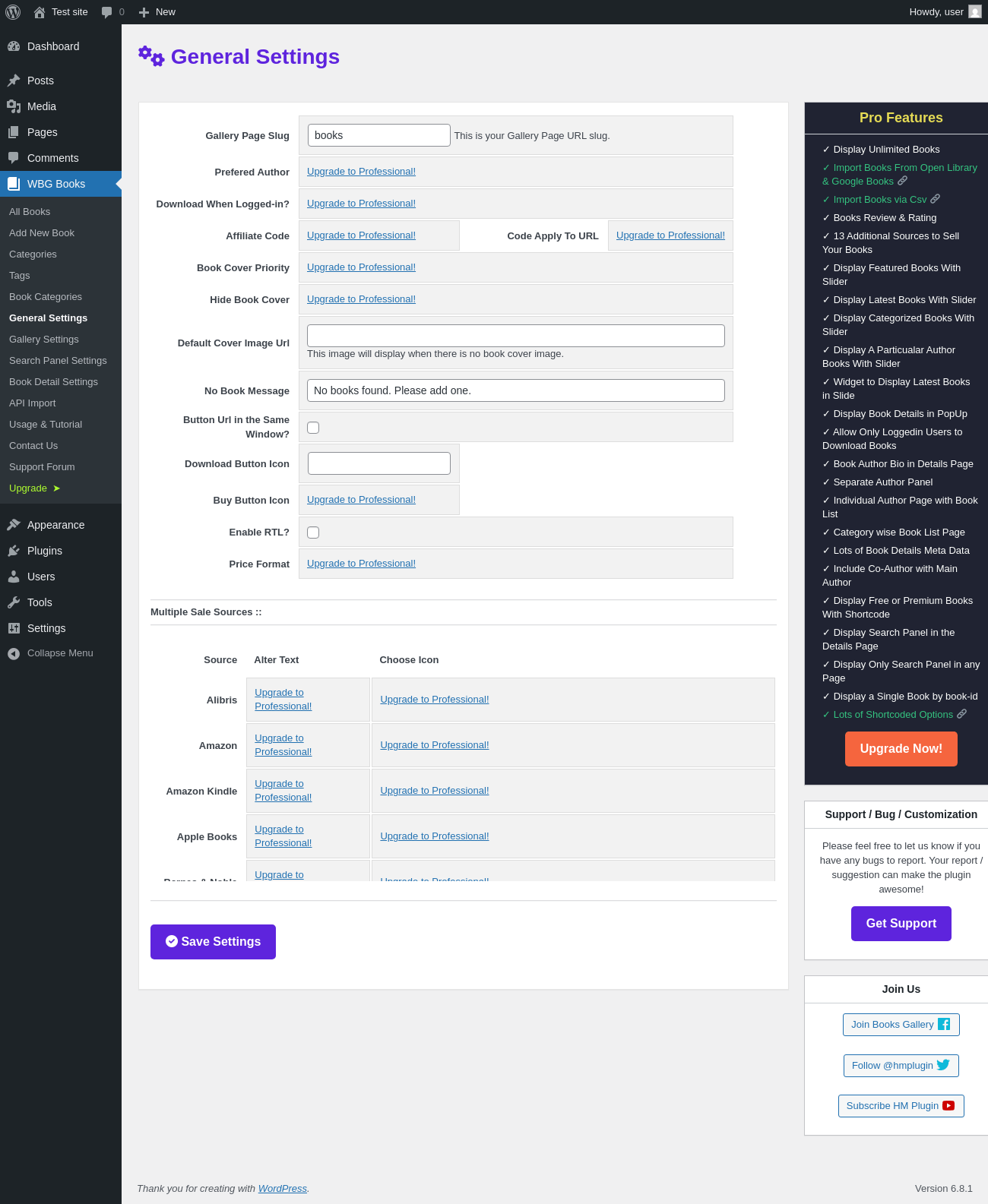The width and height of the screenshot is (988, 1204).
Task: Click the YouTube icon on Subscribe button
Action: coord(948,1106)
